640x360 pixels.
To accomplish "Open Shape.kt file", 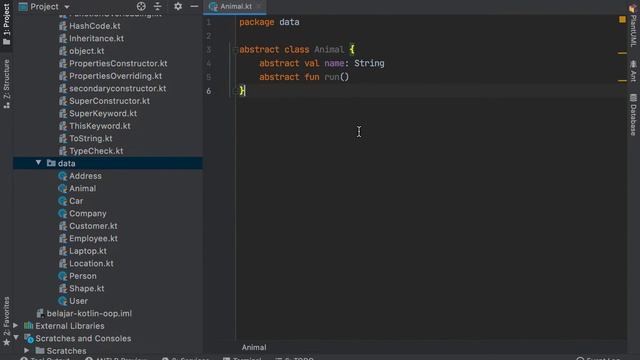I will [x=87, y=288].
